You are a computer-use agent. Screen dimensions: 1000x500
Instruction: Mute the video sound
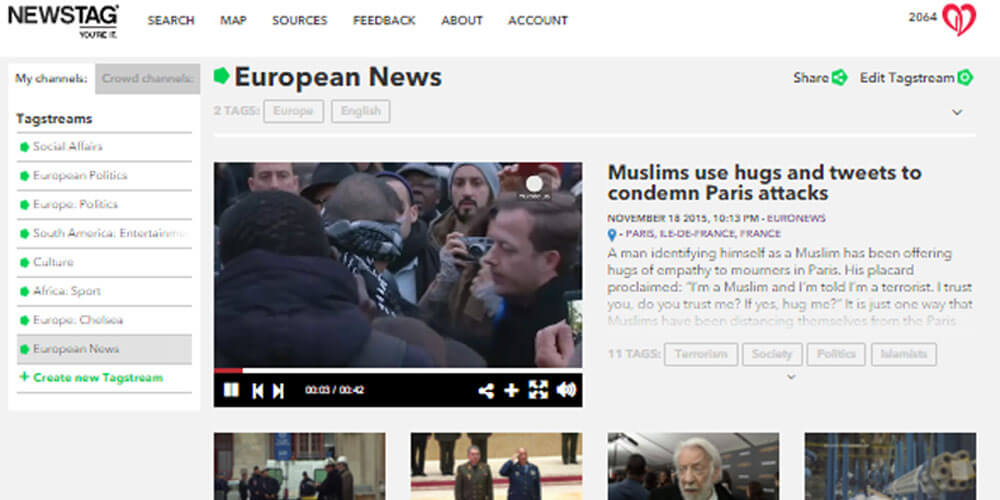pyautogui.click(x=566, y=390)
